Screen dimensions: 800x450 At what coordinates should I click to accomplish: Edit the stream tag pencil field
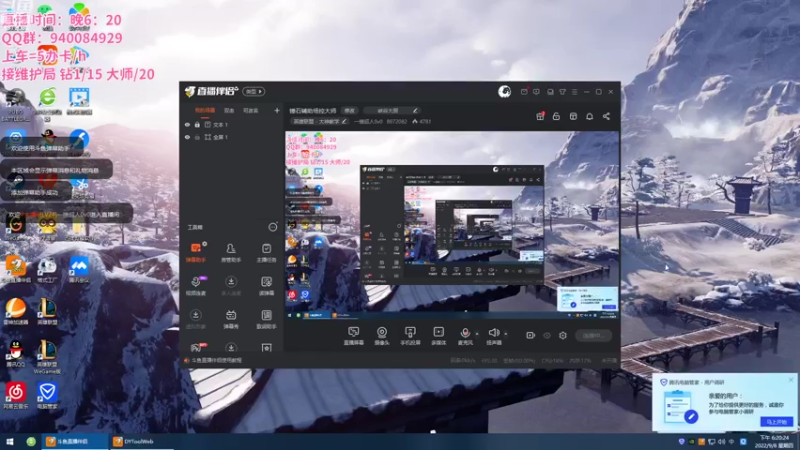pyautogui.click(x=391, y=111)
